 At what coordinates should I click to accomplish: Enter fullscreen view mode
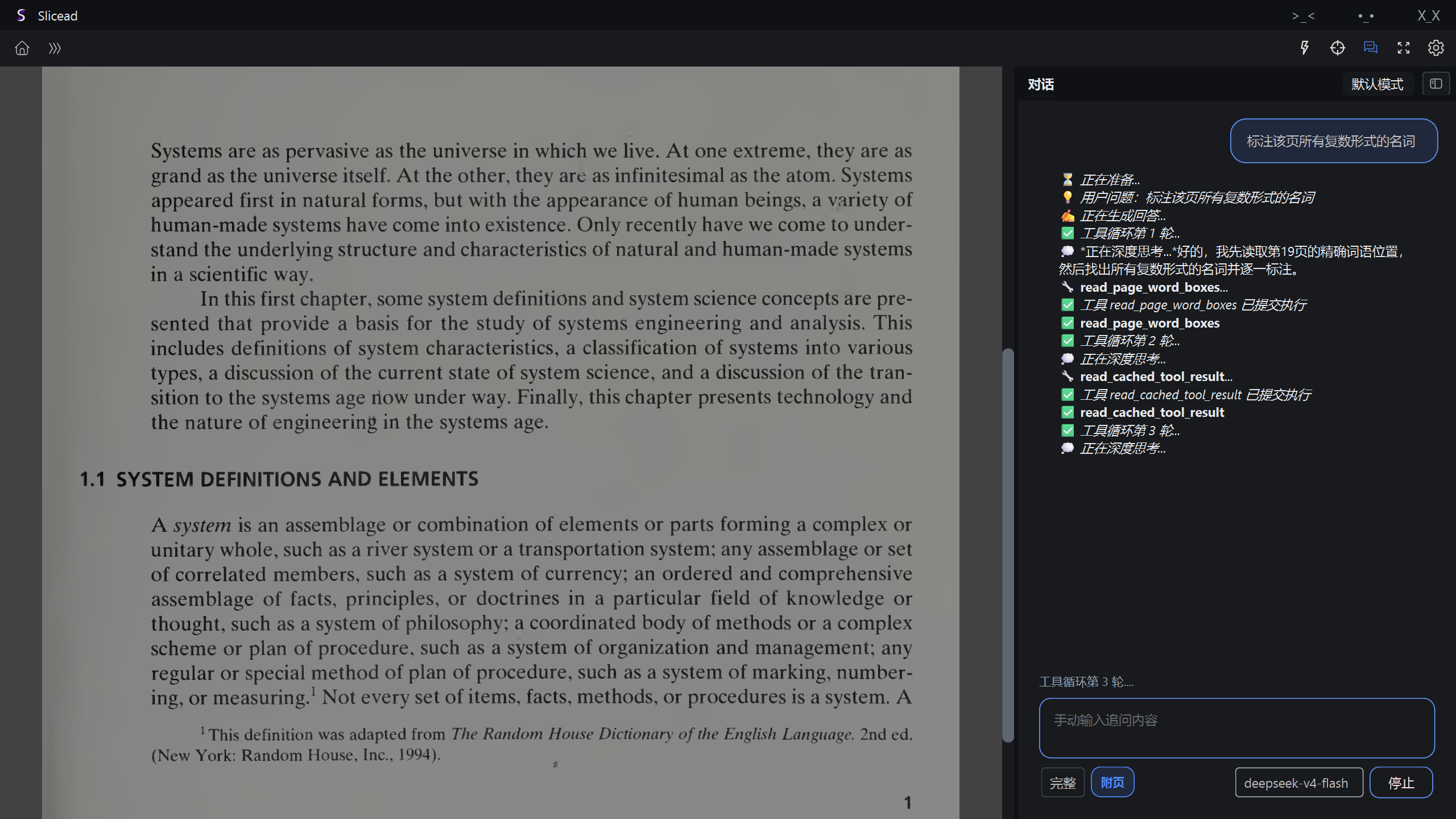pyautogui.click(x=1404, y=48)
